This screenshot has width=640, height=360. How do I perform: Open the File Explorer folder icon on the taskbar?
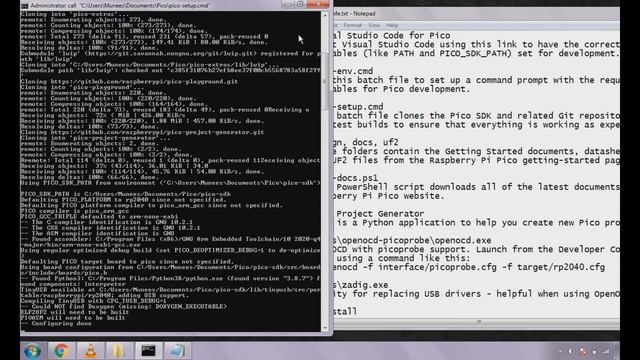pyautogui.click(x=119, y=351)
